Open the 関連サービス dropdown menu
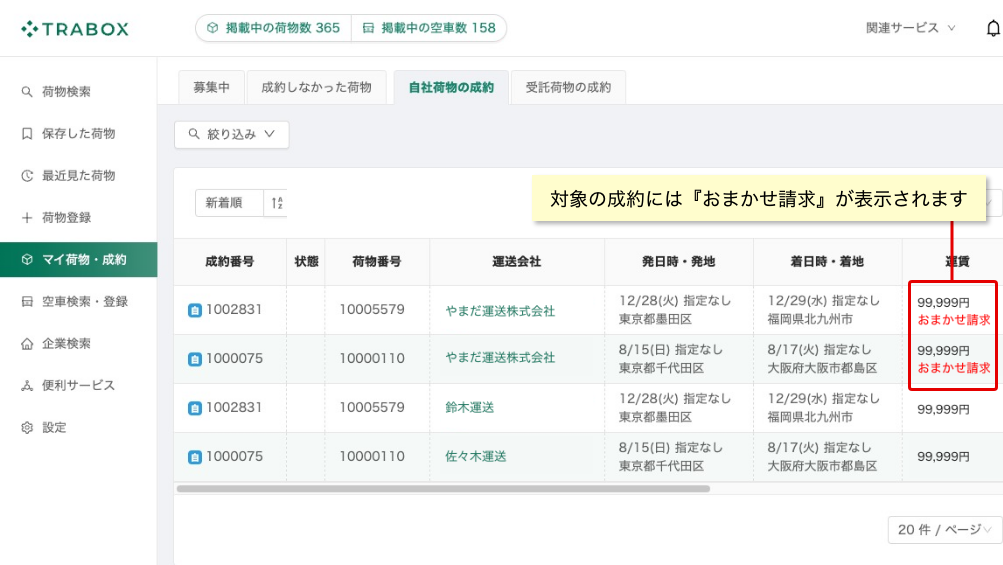The image size is (1003, 565). 910,28
